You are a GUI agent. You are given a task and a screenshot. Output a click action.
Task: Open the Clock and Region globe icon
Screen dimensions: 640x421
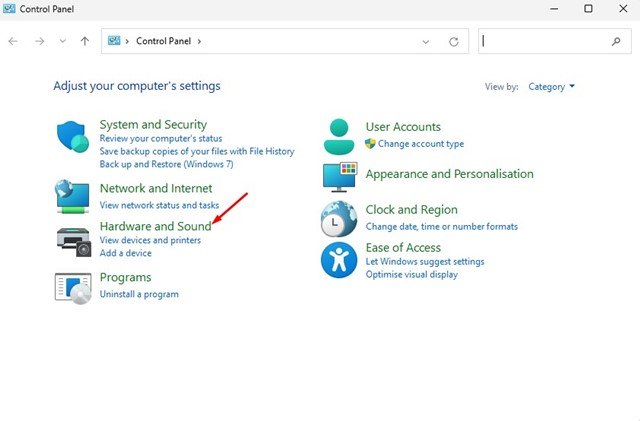(x=339, y=219)
